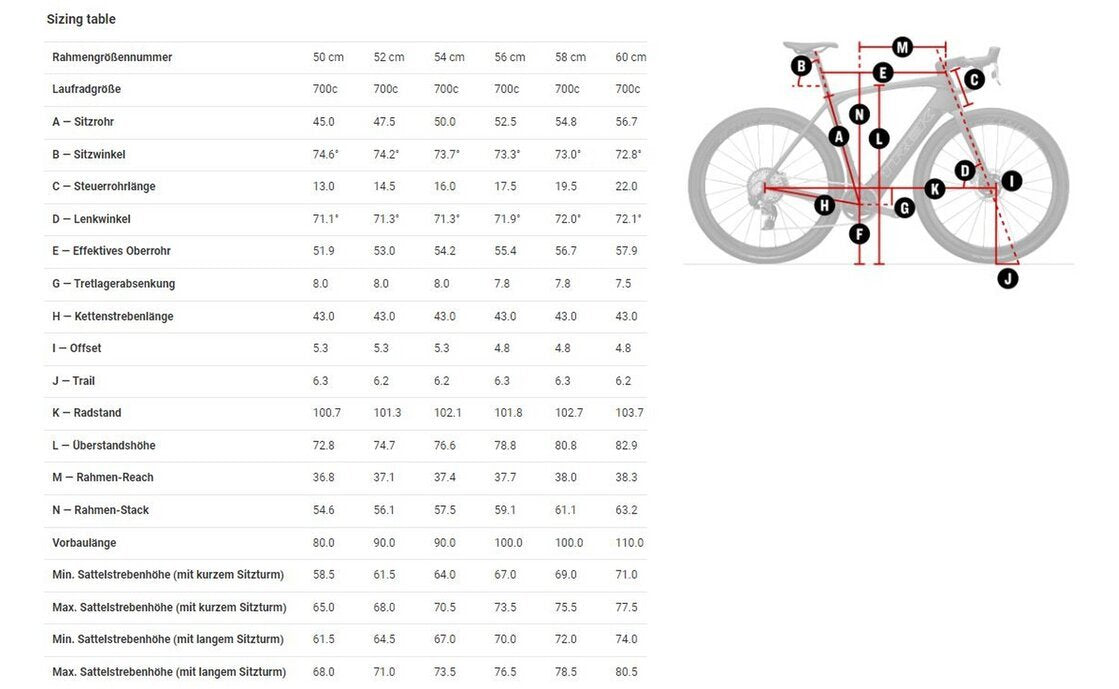1119x689 pixels.
Task: Select the H chainstay marker
Action: click(825, 206)
